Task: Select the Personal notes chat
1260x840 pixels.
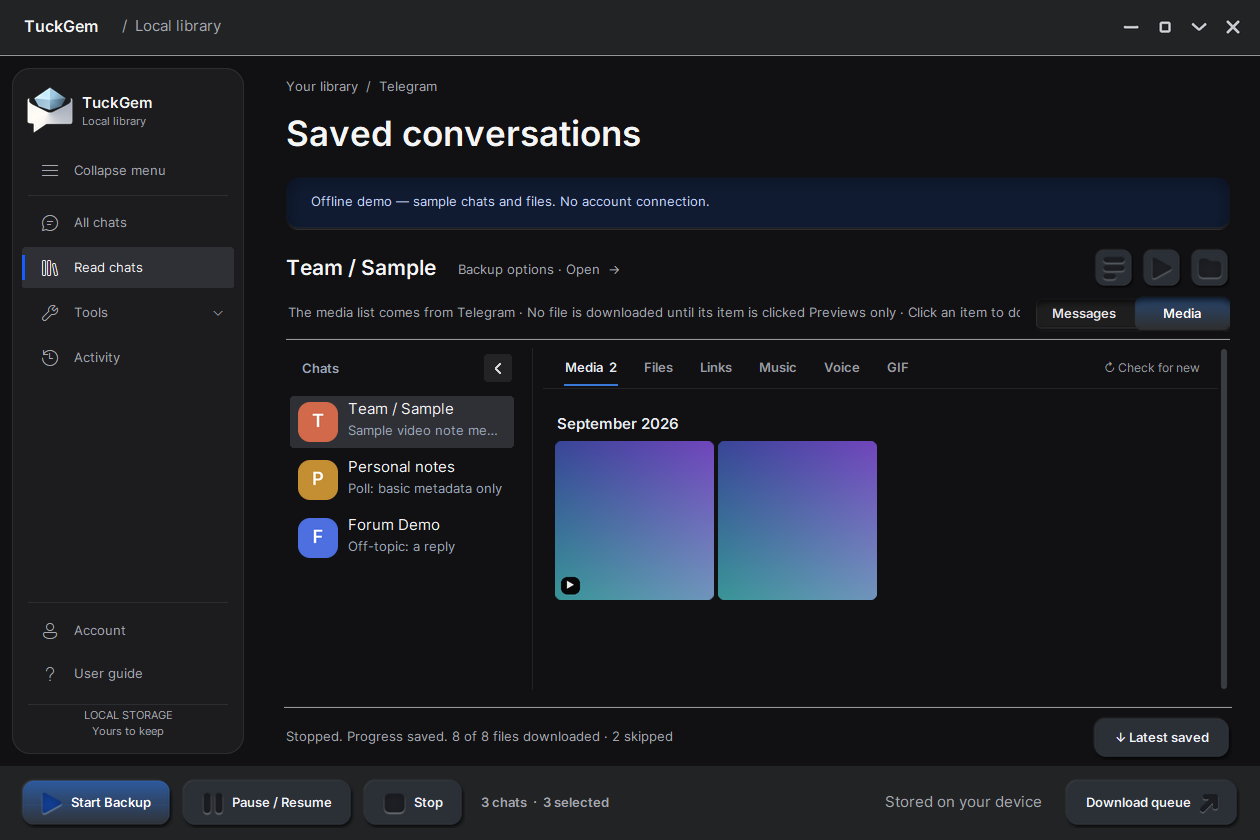Action: coord(402,480)
